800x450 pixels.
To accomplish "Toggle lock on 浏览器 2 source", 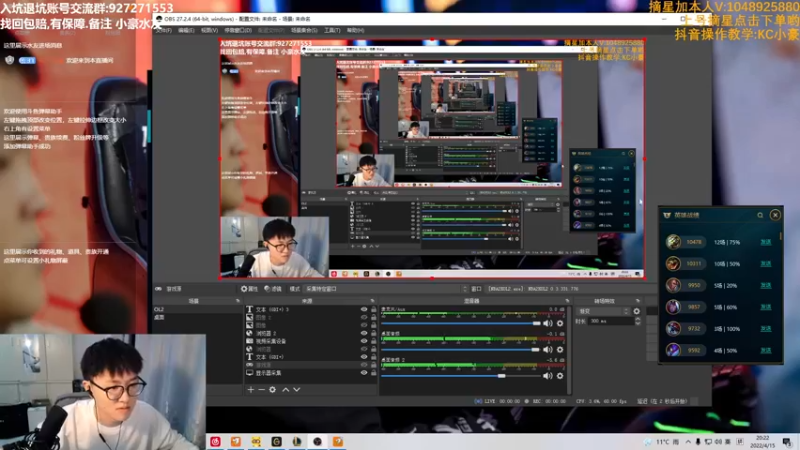I will click(x=373, y=333).
